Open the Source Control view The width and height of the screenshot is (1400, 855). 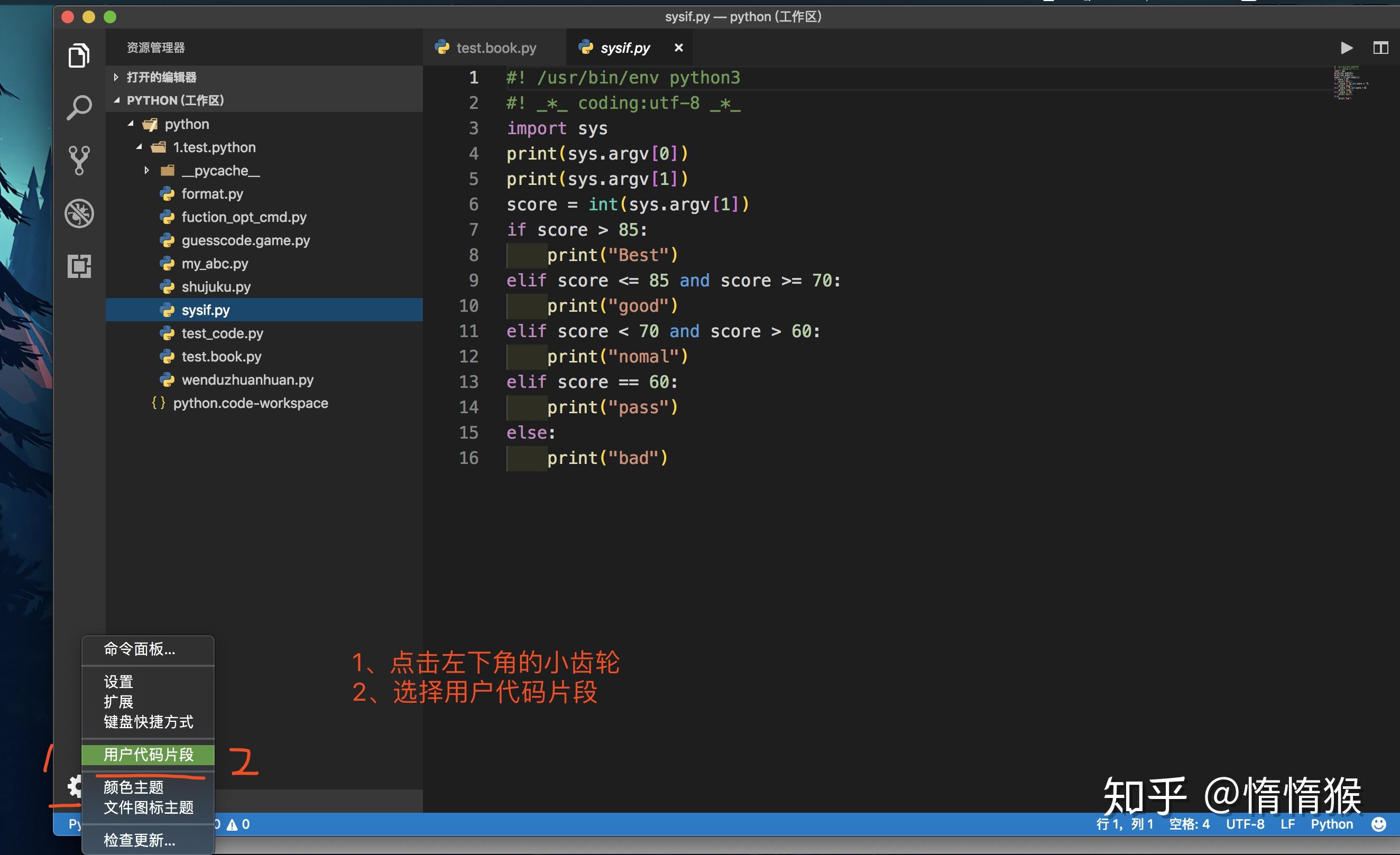(79, 159)
